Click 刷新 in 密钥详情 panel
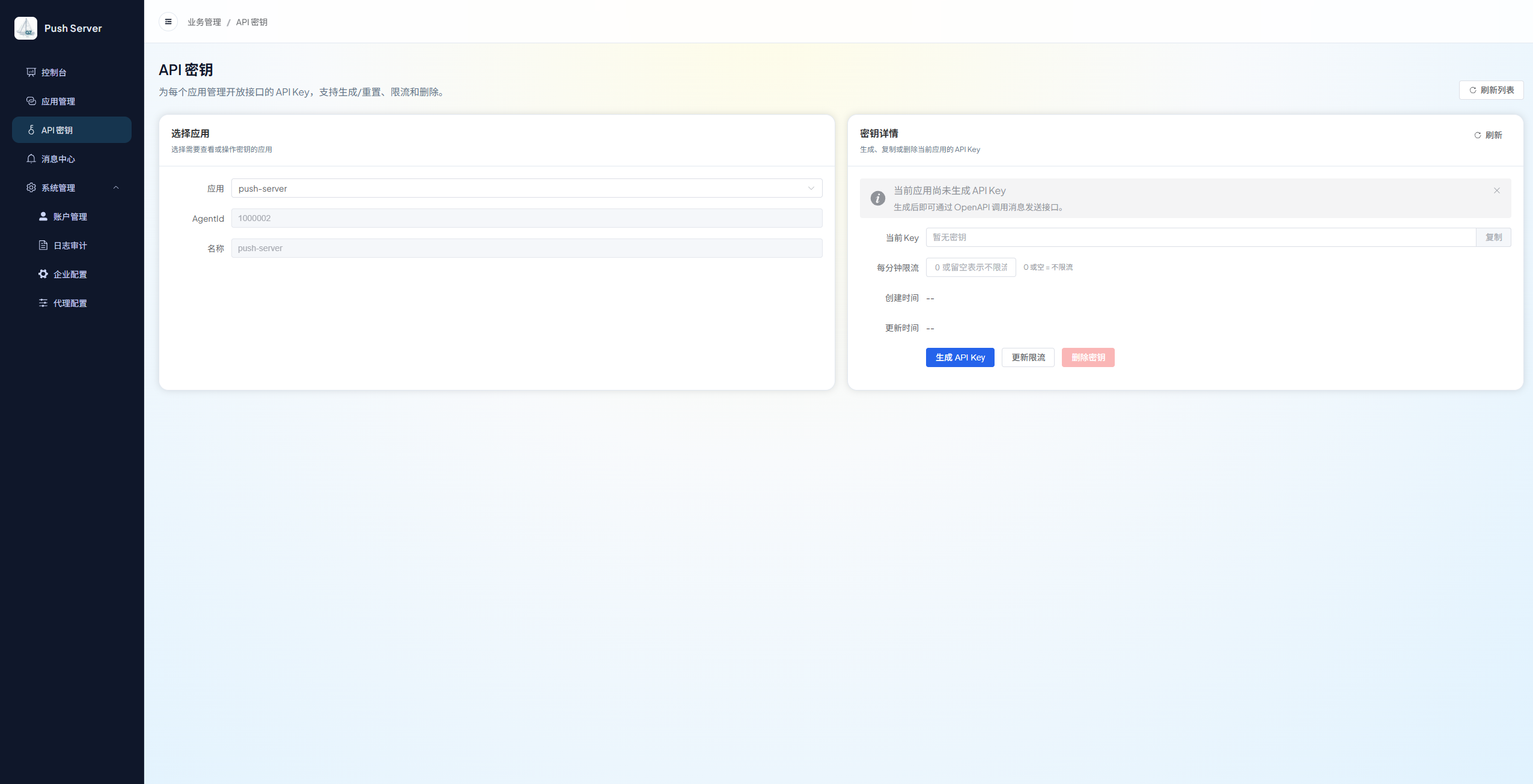 coord(1488,135)
